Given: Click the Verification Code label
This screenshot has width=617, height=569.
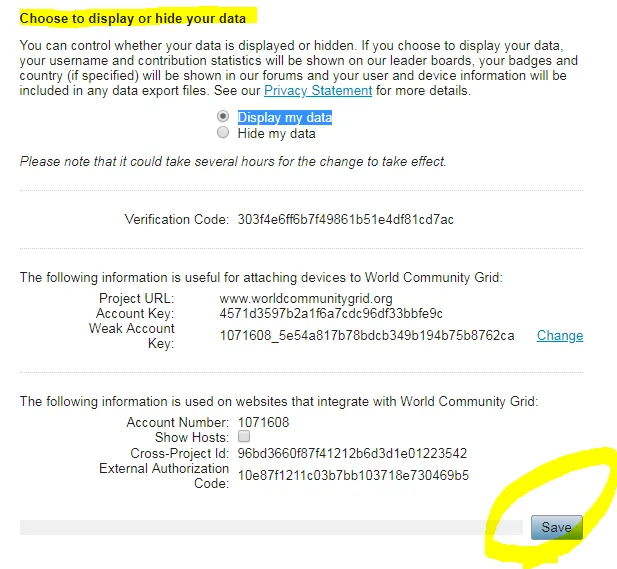Looking at the screenshot, I should 177,219.
